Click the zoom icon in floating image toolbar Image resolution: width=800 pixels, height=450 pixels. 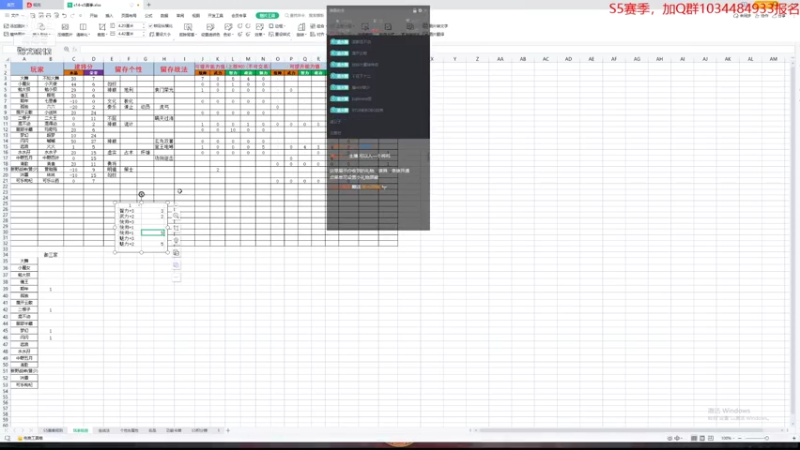[176, 216]
